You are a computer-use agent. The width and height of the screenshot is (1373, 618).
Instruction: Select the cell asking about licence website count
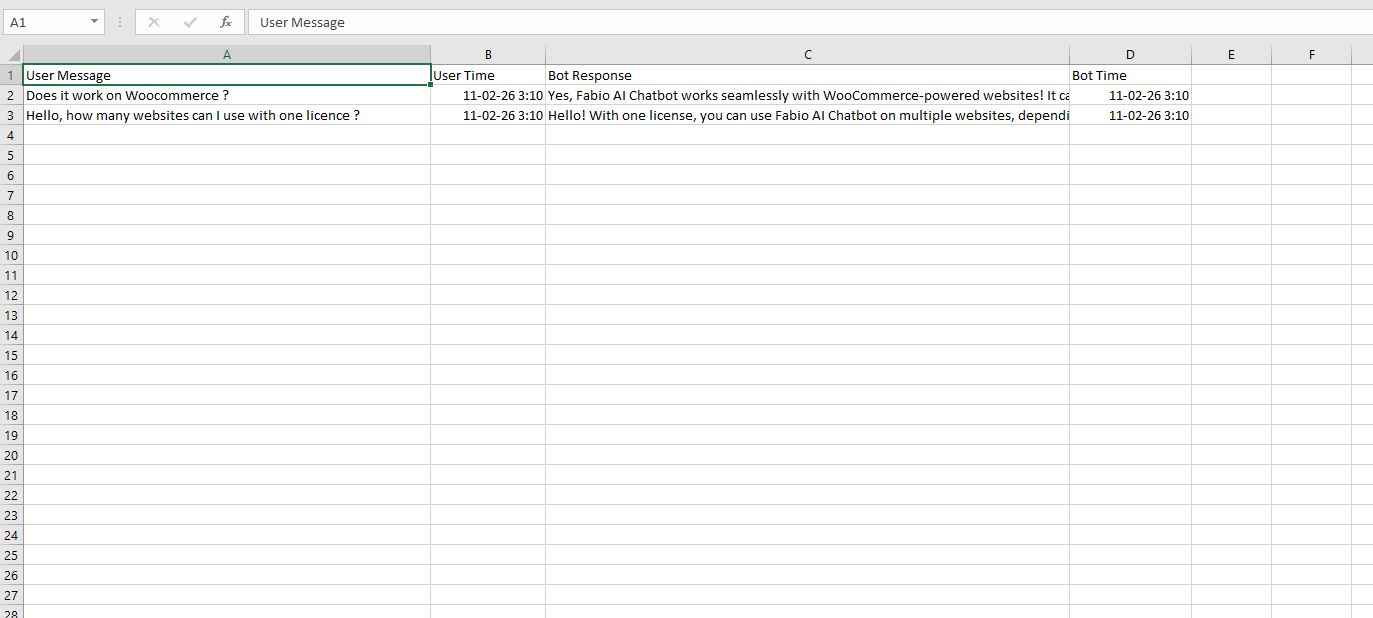pyautogui.click(x=227, y=114)
